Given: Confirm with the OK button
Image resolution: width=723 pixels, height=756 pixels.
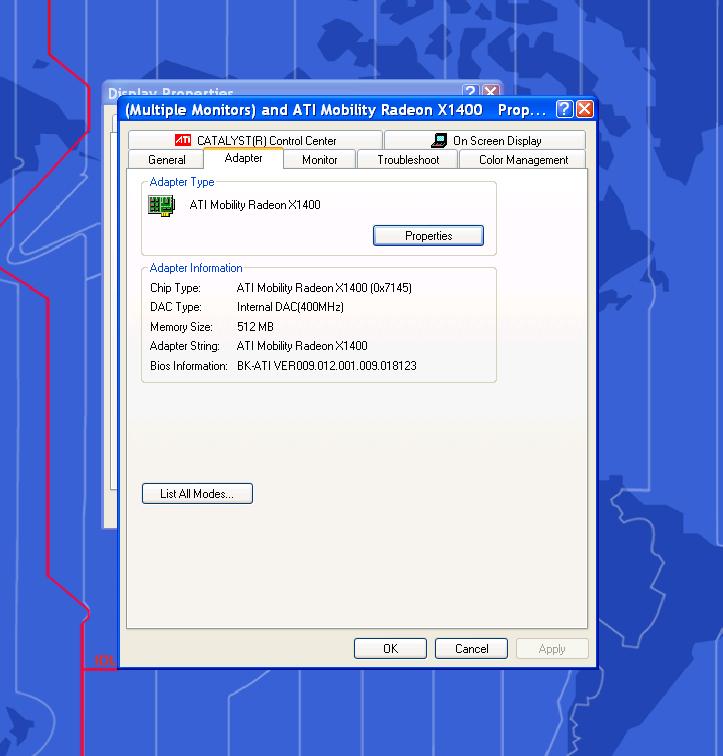Looking at the screenshot, I should pyautogui.click(x=390, y=649).
